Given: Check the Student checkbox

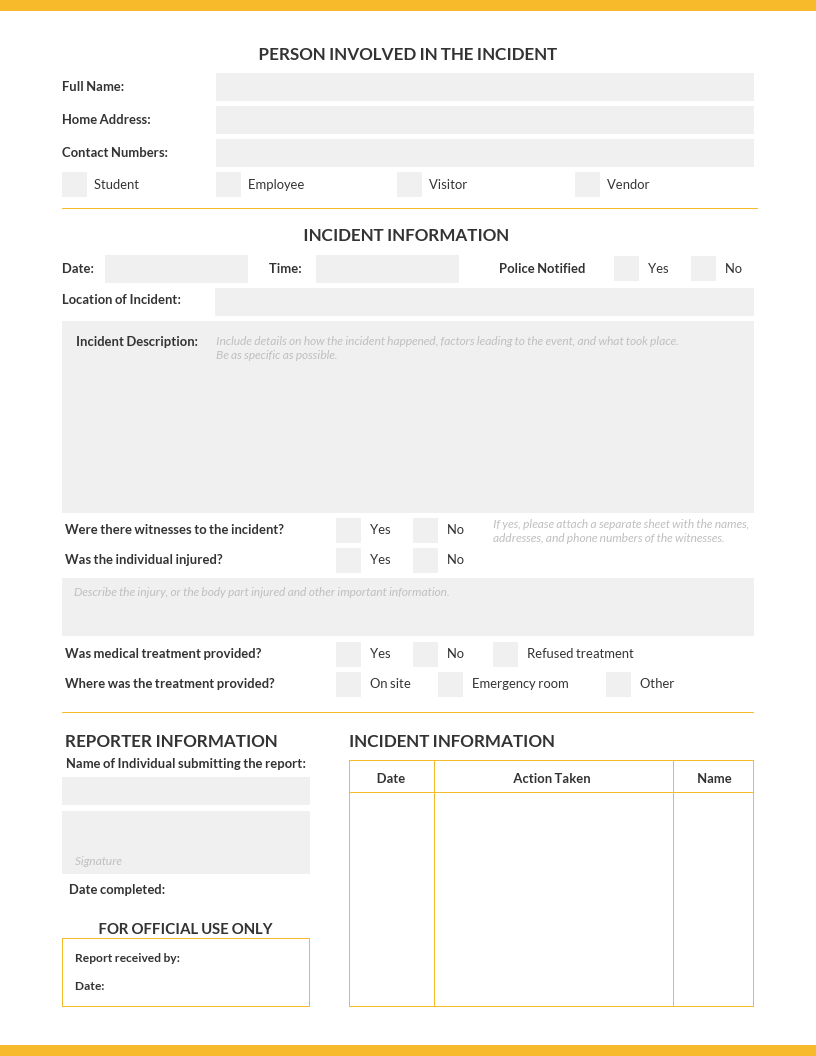Looking at the screenshot, I should (74, 184).
